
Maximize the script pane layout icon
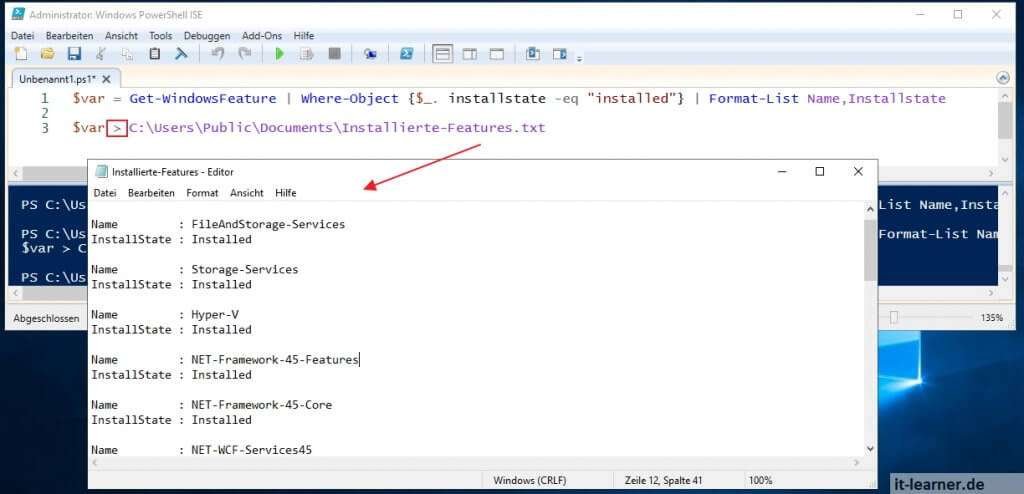[x=497, y=54]
